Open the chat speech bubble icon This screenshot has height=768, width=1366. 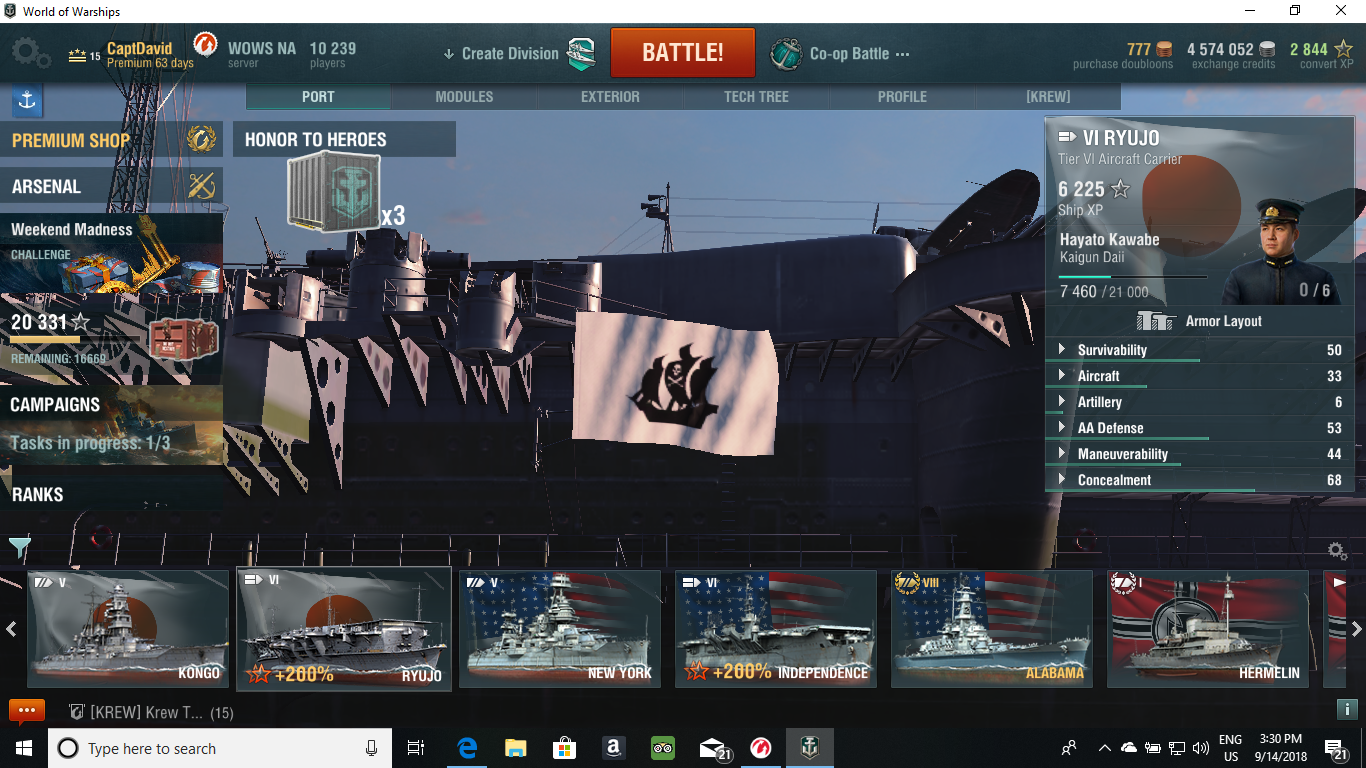pyautogui.click(x=27, y=711)
